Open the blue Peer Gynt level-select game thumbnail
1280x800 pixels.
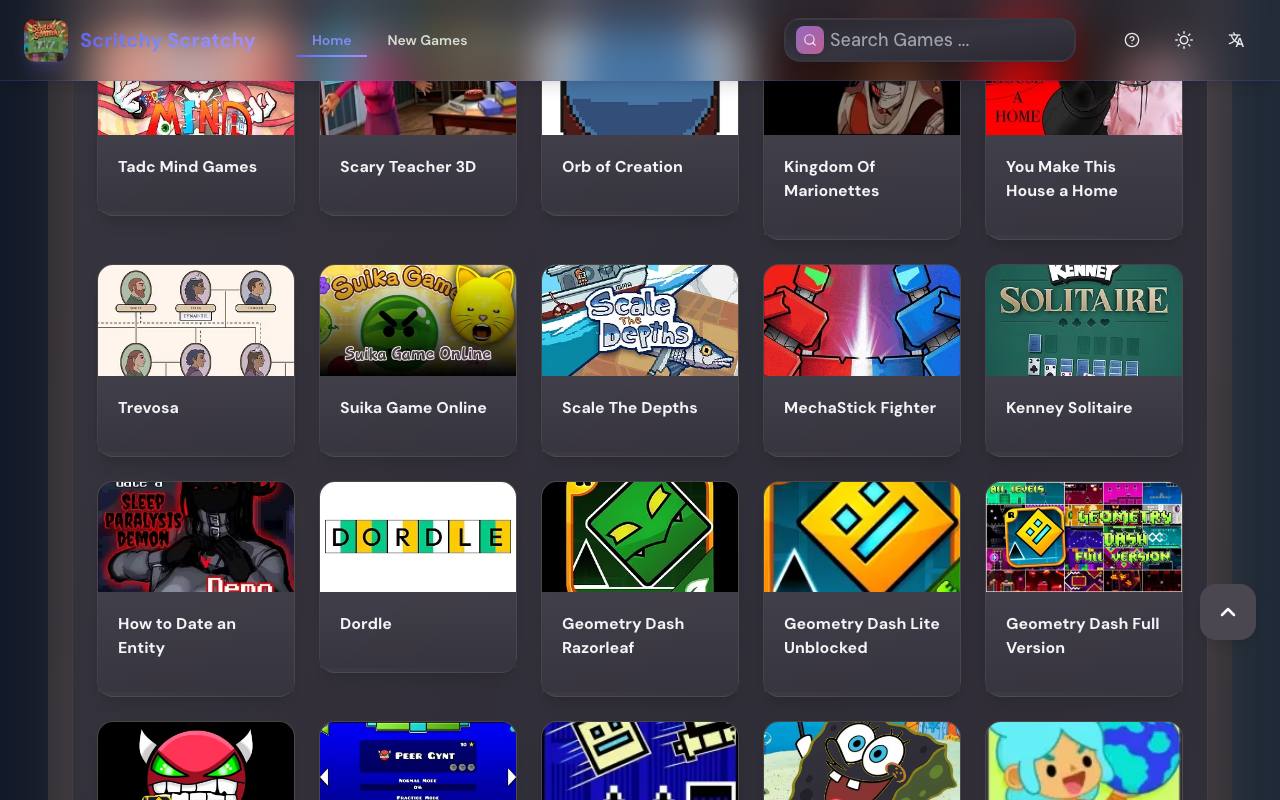(418, 761)
